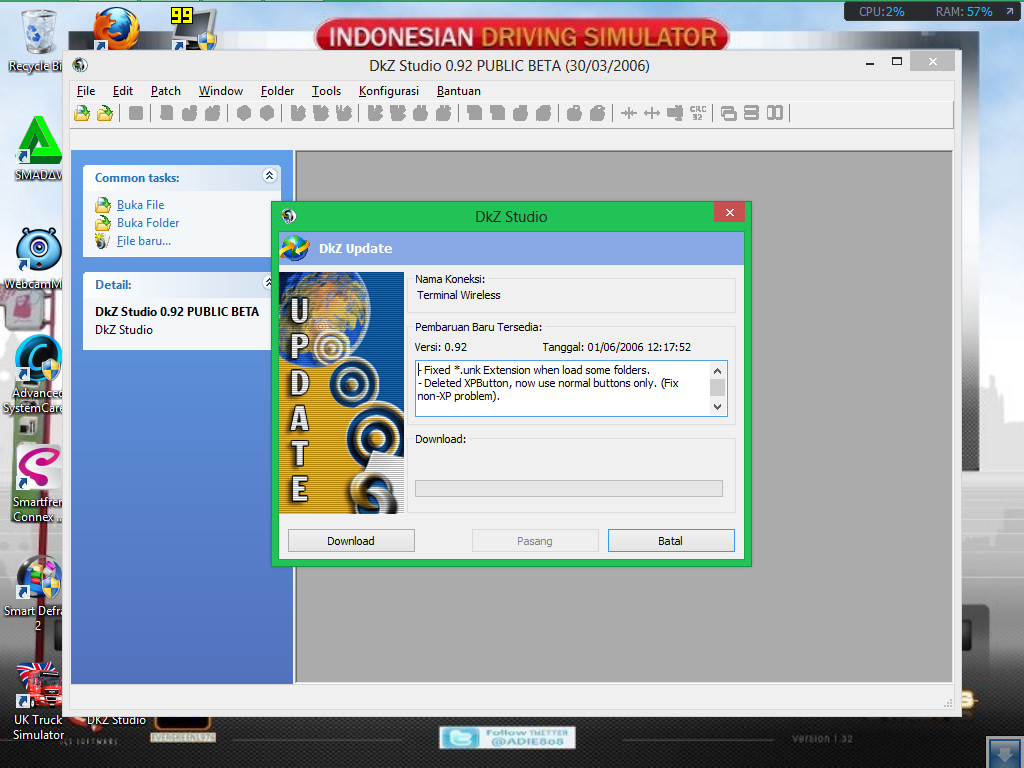Click the down arrow button at the screen's bottom-right corner
The image size is (1024, 768).
[x=1004, y=752]
